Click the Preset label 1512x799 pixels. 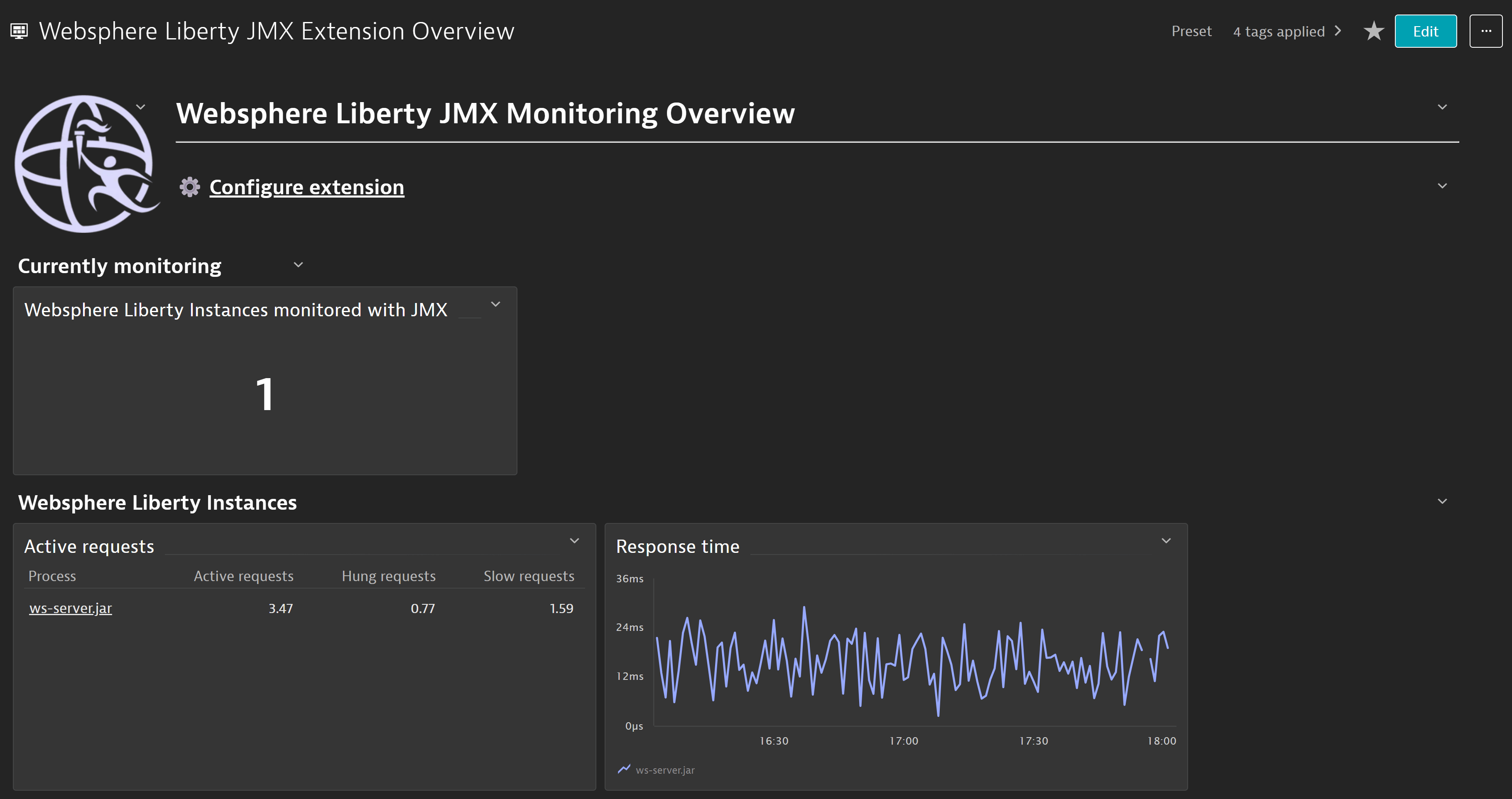pos(1191,31)
